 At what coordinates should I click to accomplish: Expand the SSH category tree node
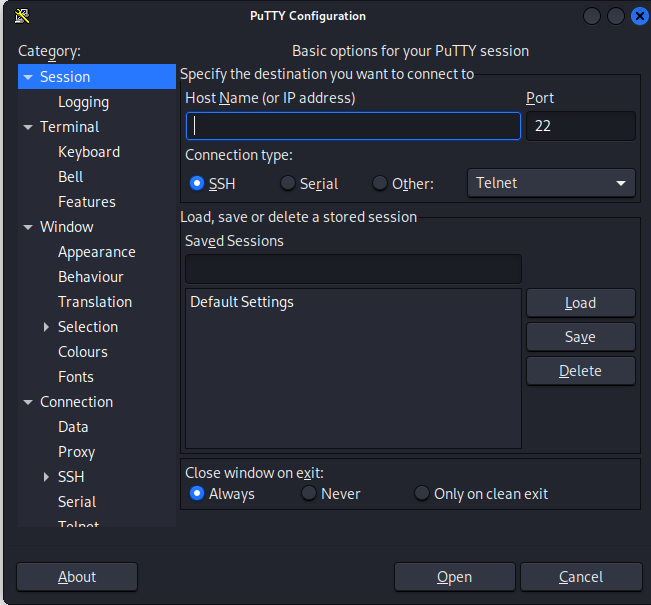(x=46, y=477)
